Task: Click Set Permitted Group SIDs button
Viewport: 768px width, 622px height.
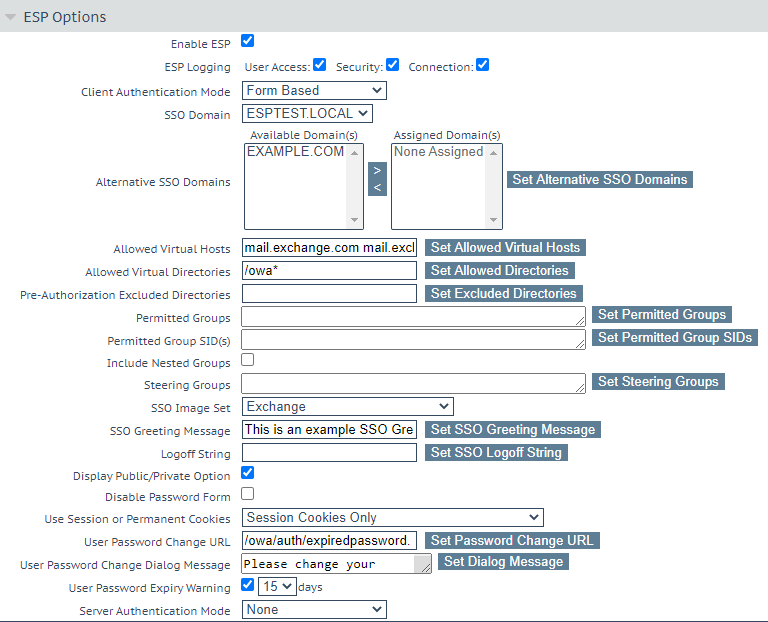Action: click(674, 337)
